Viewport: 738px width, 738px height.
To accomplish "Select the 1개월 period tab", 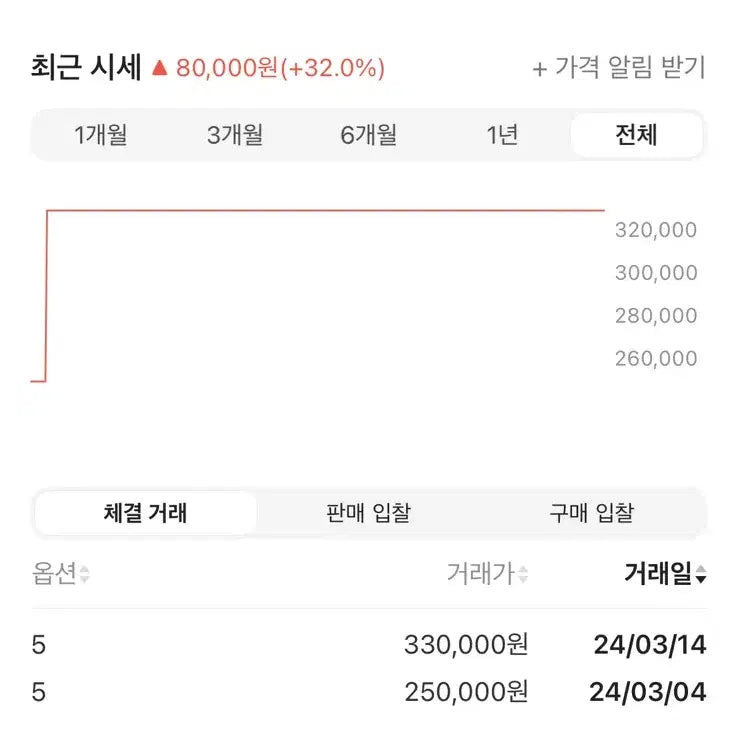I will click(x=100, y=135).
